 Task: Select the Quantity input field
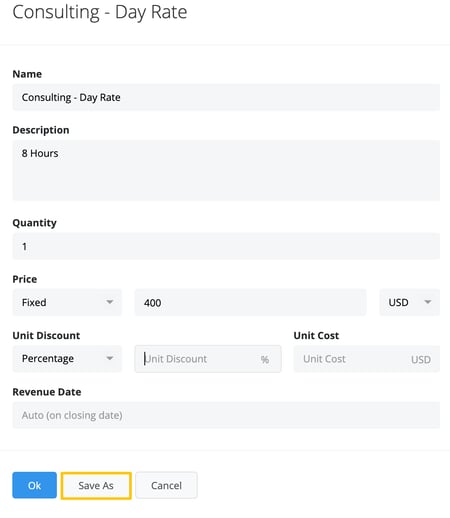click(226, 246)
